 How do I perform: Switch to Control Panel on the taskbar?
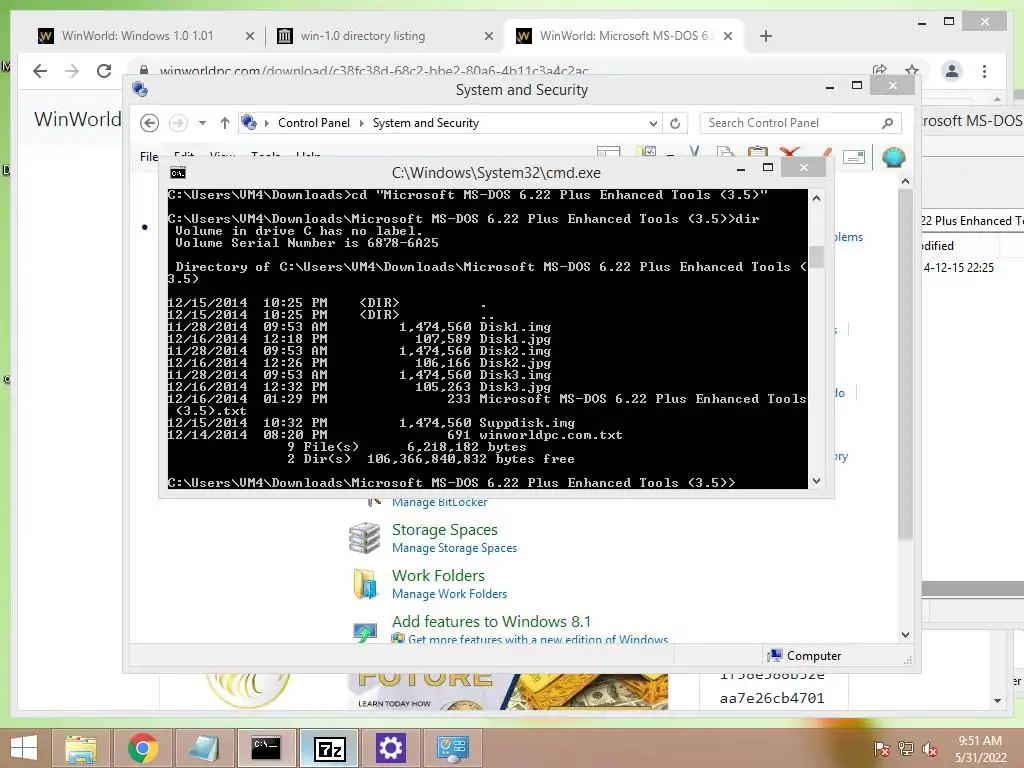[x=453, y=748]
